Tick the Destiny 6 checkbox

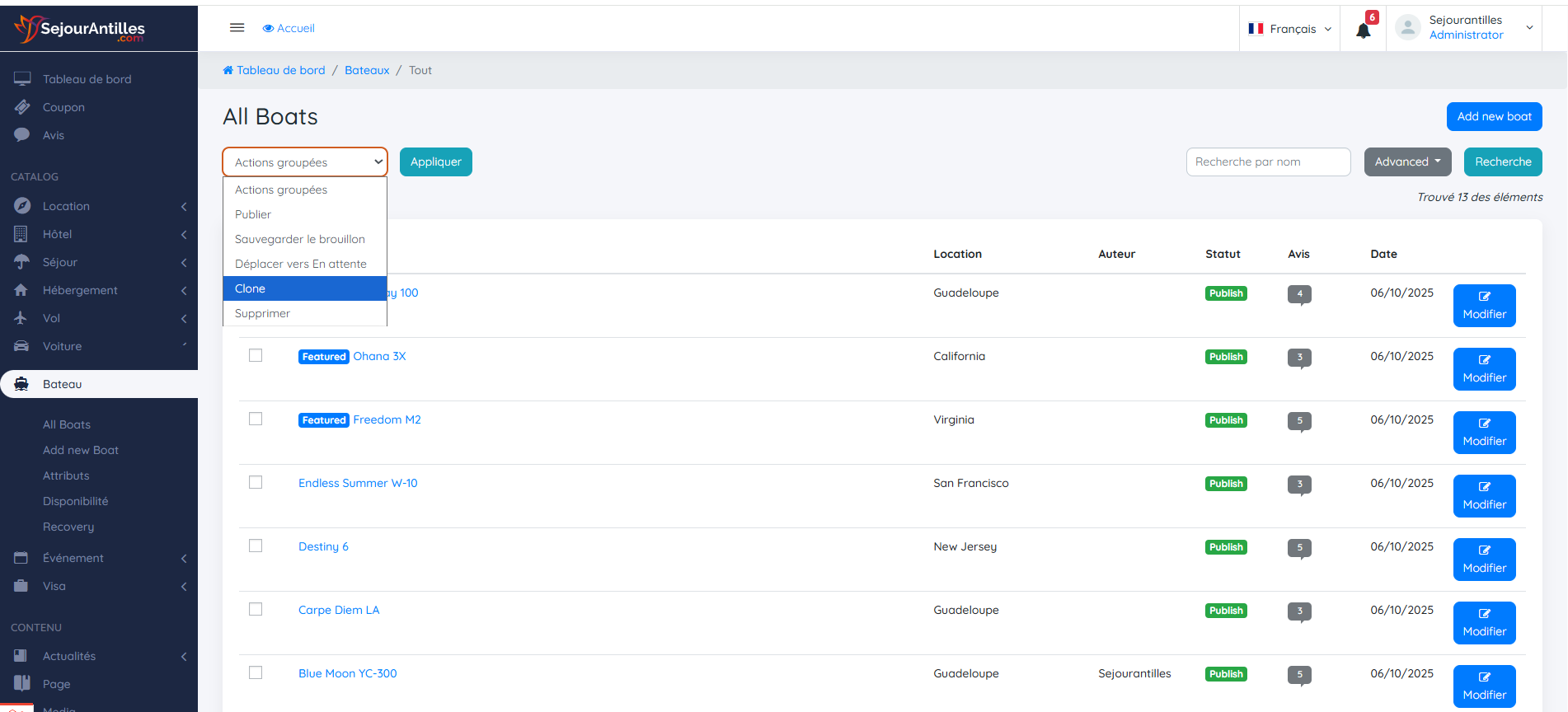click(256, 546)
